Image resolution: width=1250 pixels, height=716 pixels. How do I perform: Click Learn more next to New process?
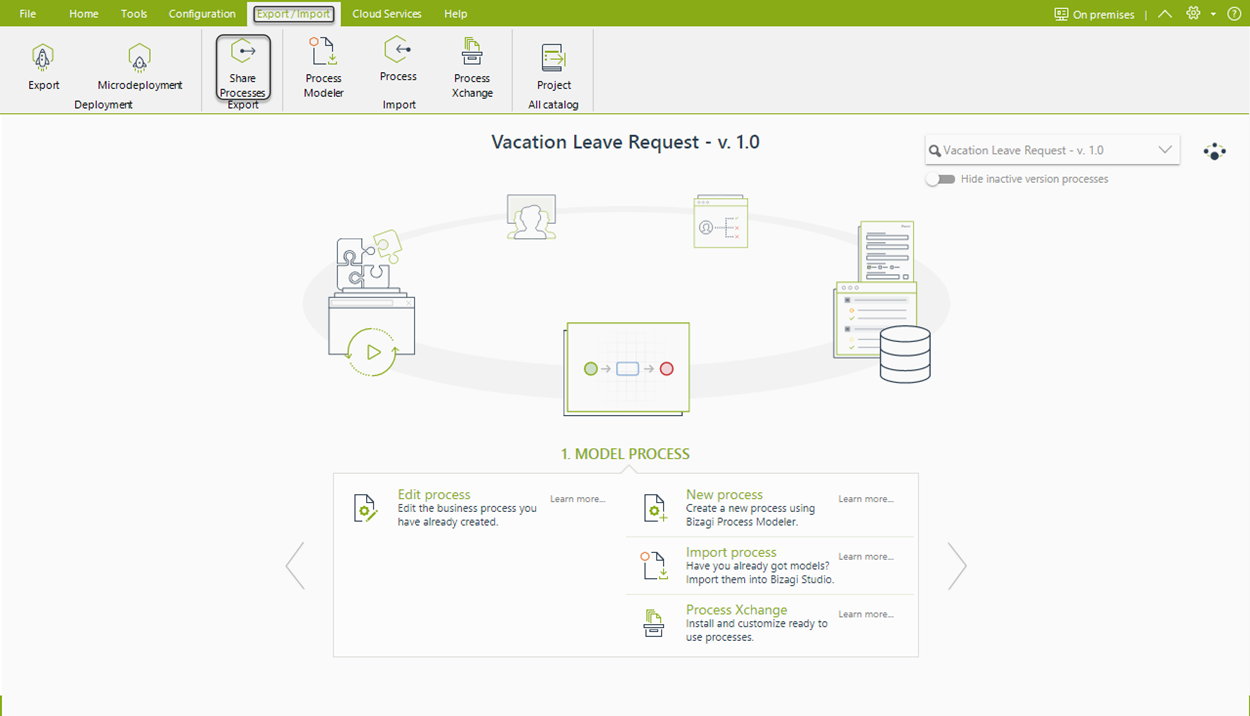[866, 499]
